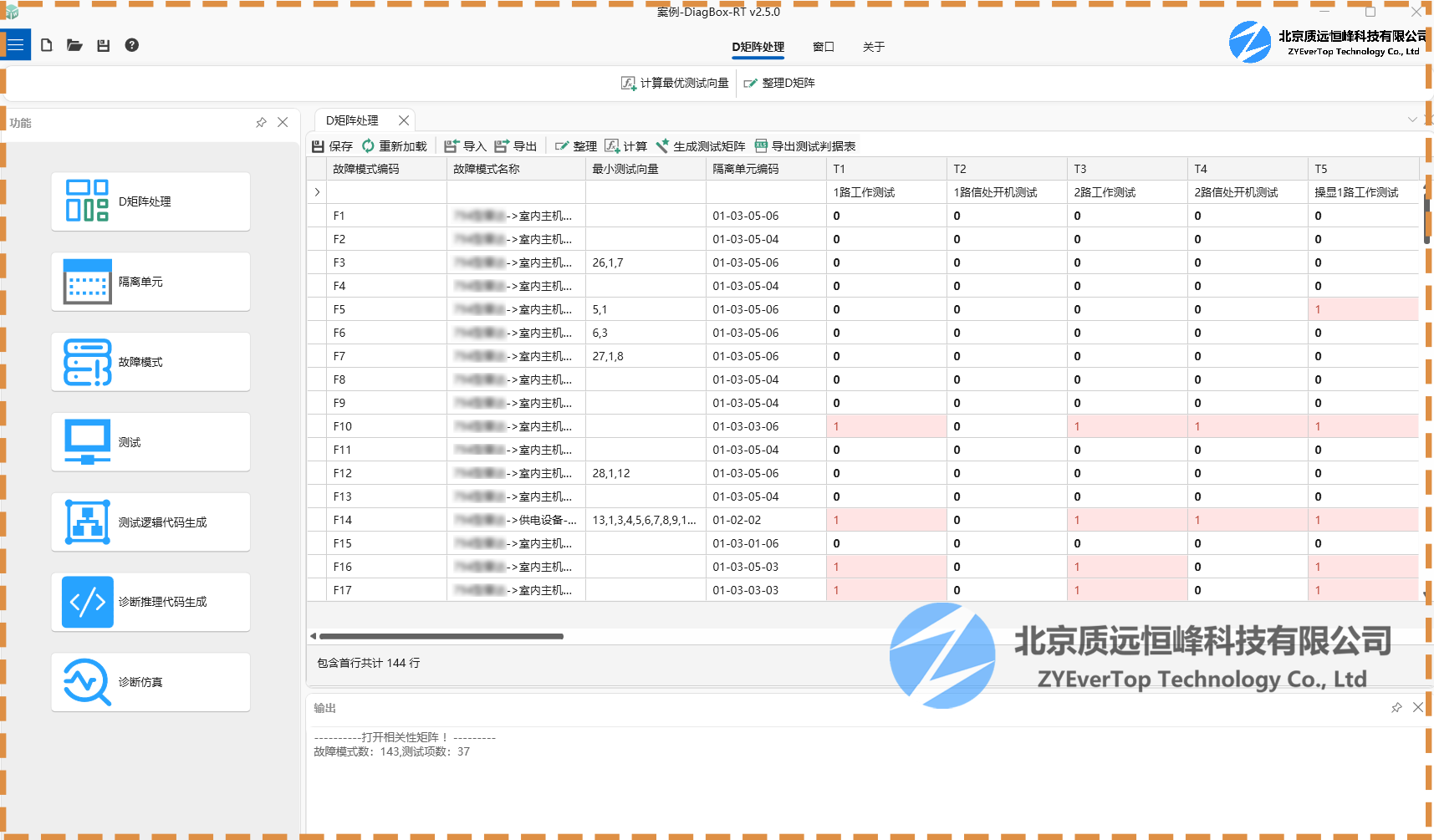This screenshot has height=840, width=1434.
Task: Click 故障模式名称 column header
Action: tap(516, 169)
